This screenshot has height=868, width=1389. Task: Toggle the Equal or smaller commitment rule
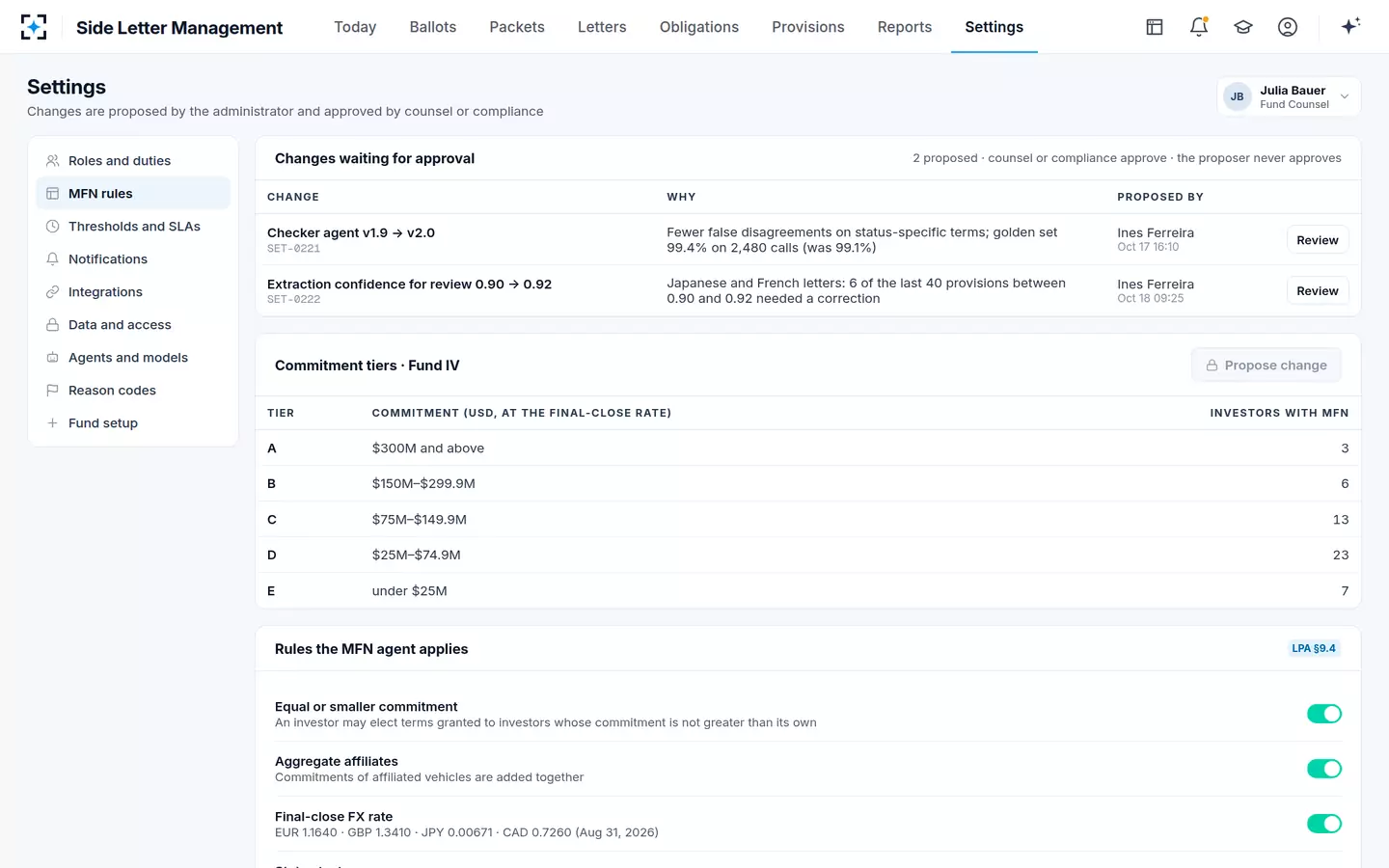(1324, 714)
